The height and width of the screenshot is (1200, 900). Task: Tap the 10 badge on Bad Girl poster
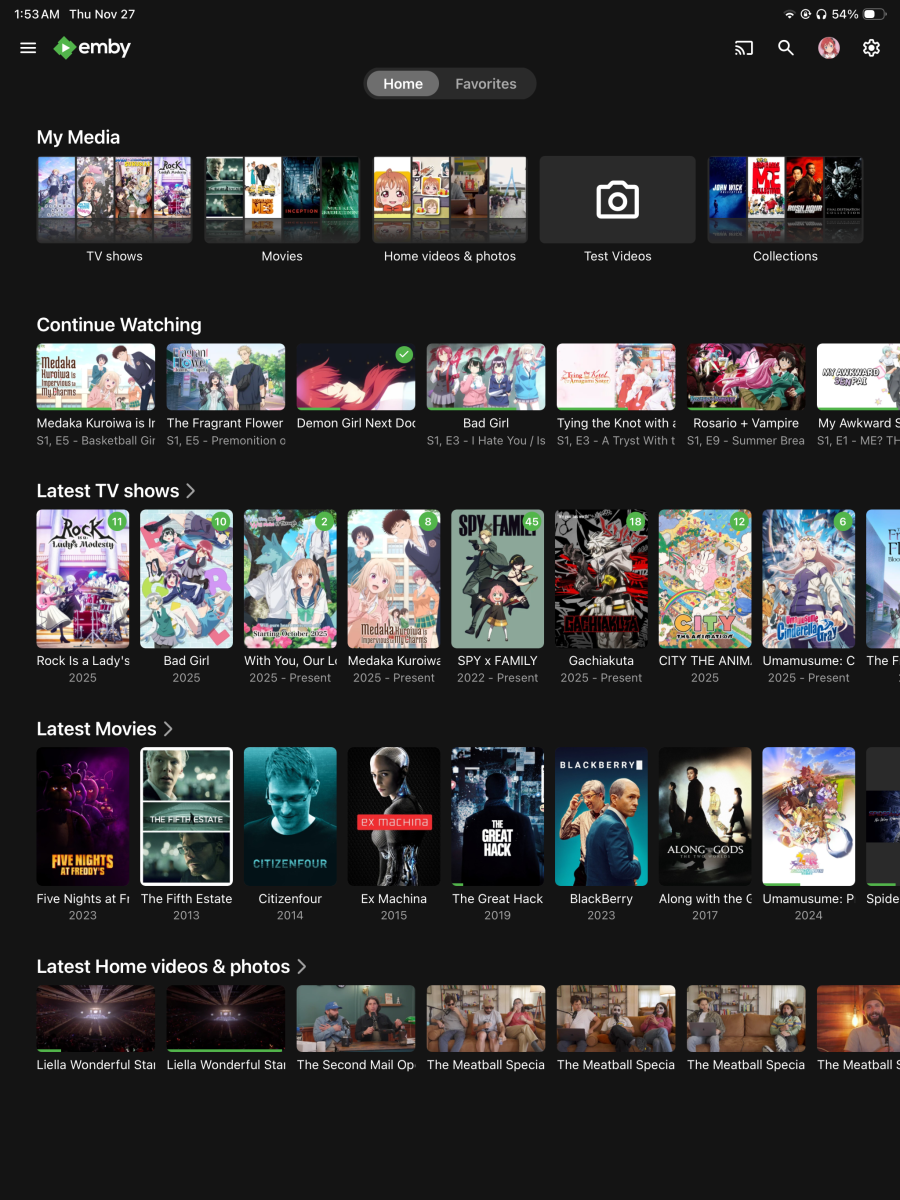pos(221,522)
